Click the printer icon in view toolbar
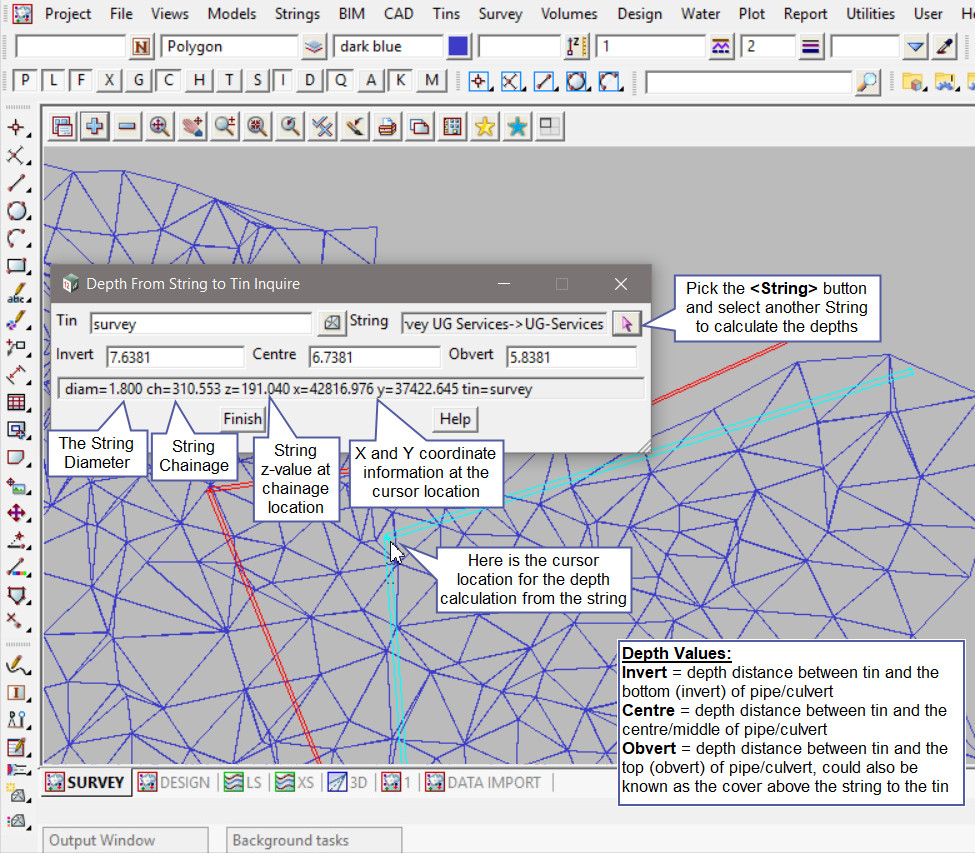The width and height of the screenshot is (975, 853). [x=387, y=126]
